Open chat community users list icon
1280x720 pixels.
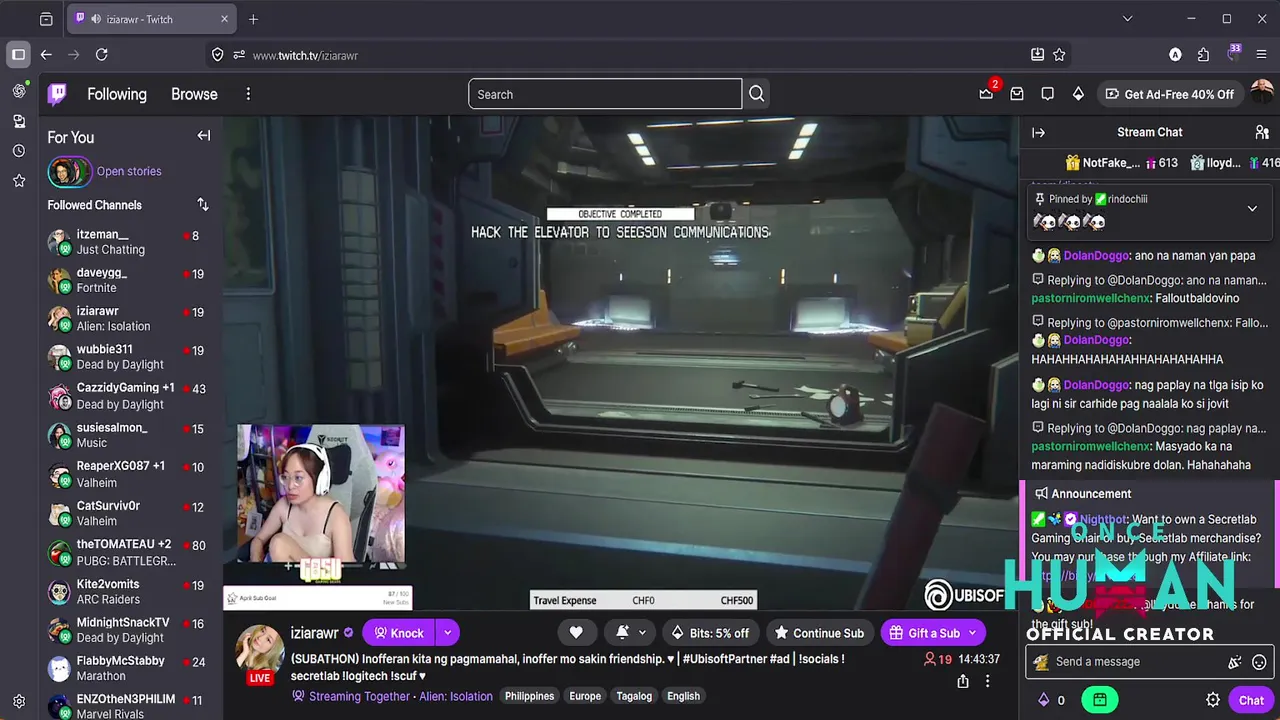pos(1262,132)
